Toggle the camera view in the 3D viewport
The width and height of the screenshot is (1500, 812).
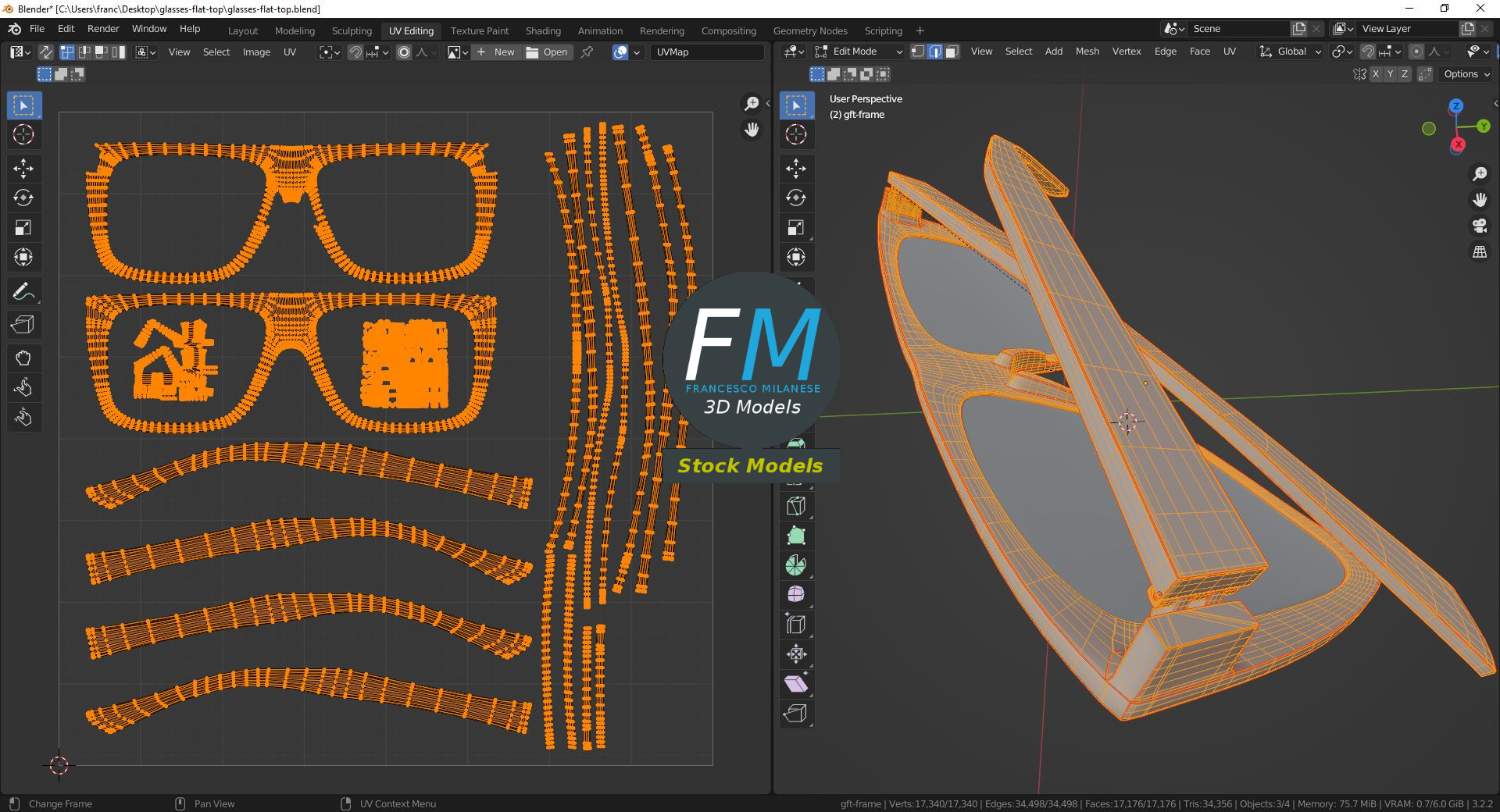1480,226
